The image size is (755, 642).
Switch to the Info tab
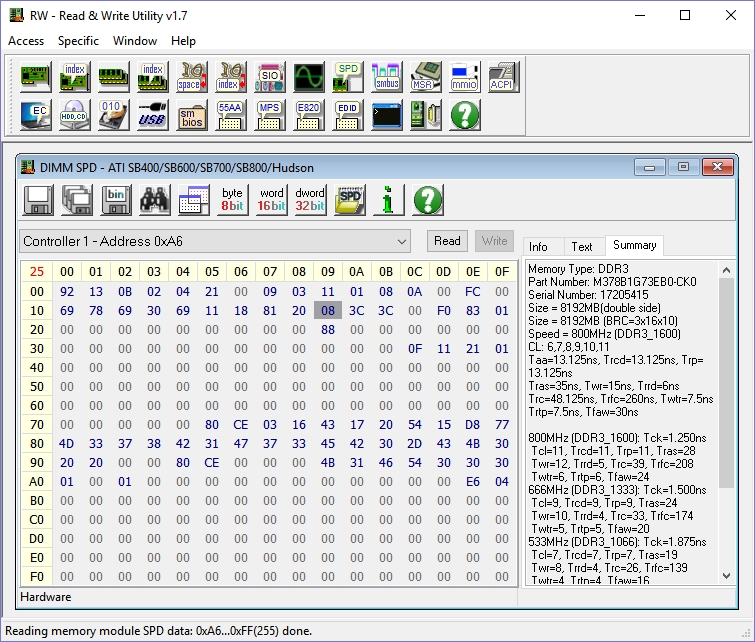pos(538,247)
